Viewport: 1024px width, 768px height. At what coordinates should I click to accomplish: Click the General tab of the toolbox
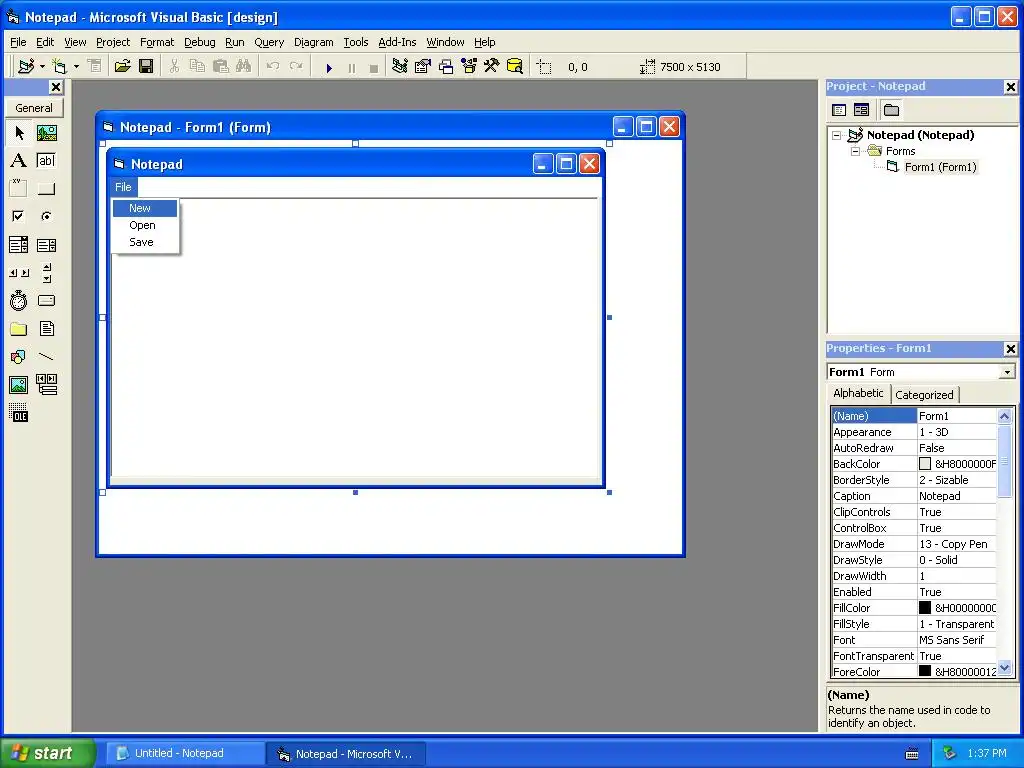click(34, 108)
